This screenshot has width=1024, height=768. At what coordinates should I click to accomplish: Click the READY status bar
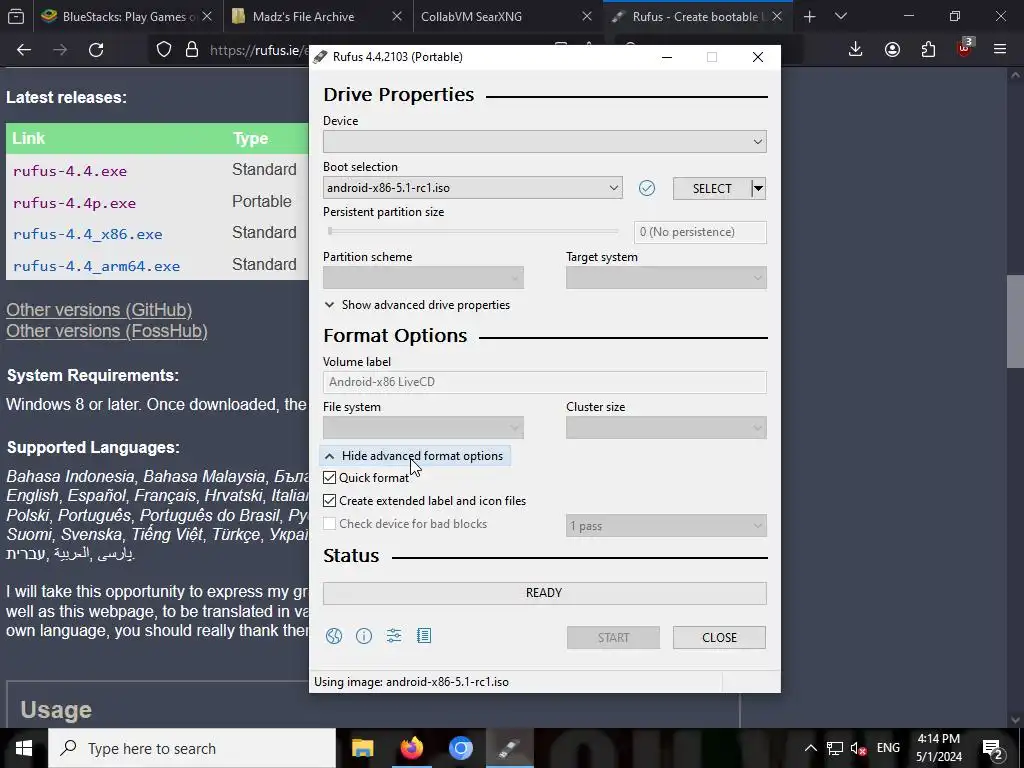point(545,593)
